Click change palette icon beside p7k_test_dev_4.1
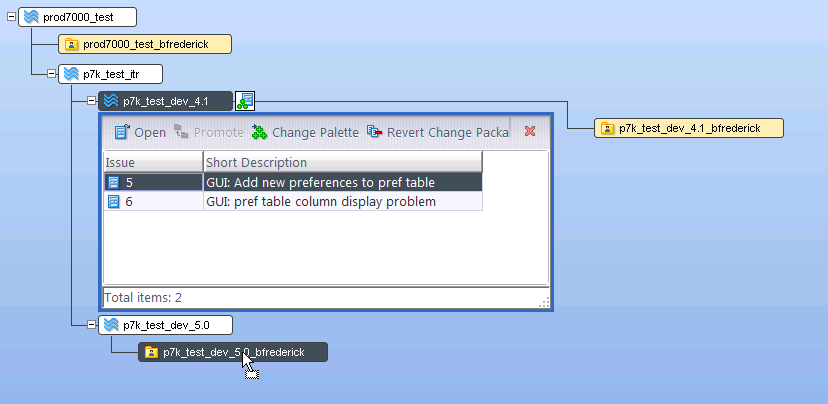 [x=245, y=101]
